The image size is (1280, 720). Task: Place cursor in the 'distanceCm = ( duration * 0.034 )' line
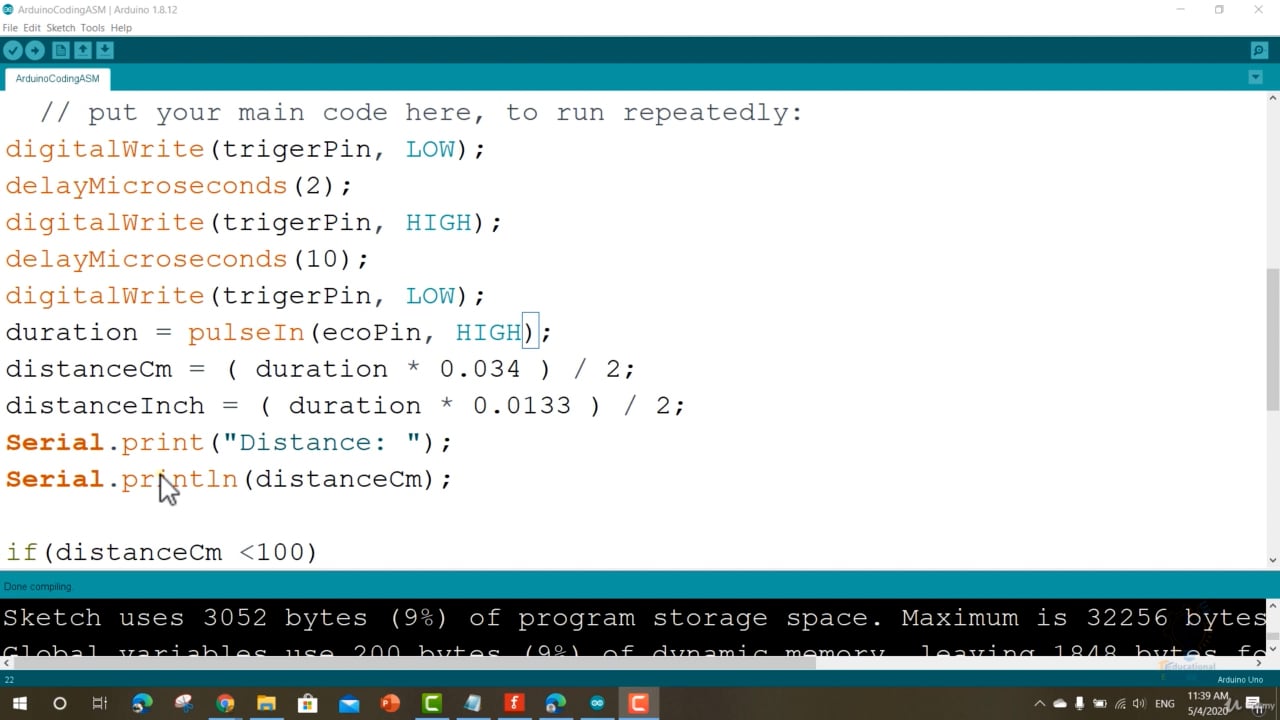tap(320, 369)
